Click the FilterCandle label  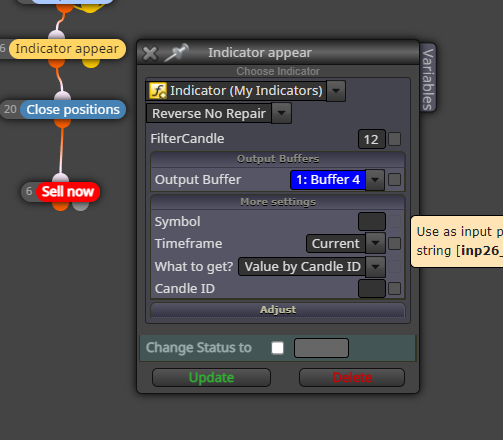coord(187,139)
